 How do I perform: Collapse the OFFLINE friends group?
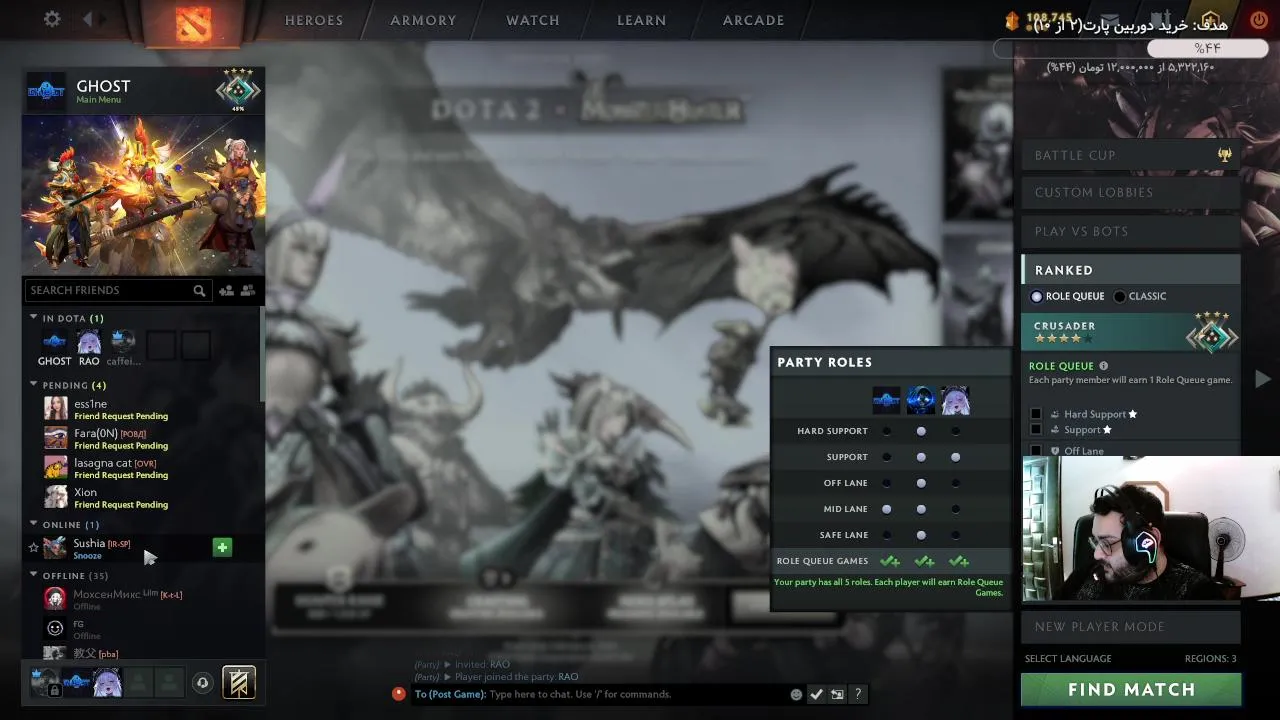click(33, 576)
